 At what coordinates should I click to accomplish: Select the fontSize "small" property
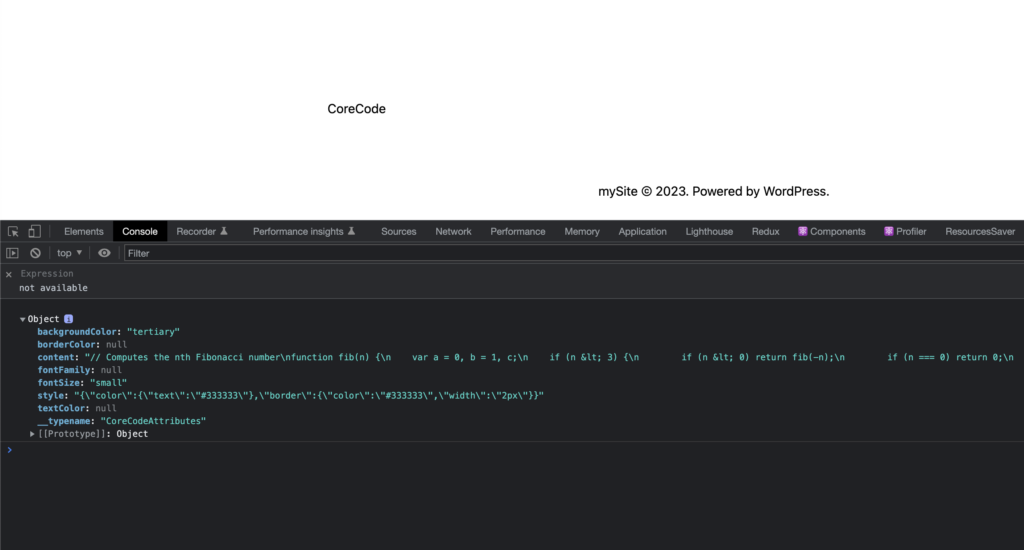tap(82, 383)
